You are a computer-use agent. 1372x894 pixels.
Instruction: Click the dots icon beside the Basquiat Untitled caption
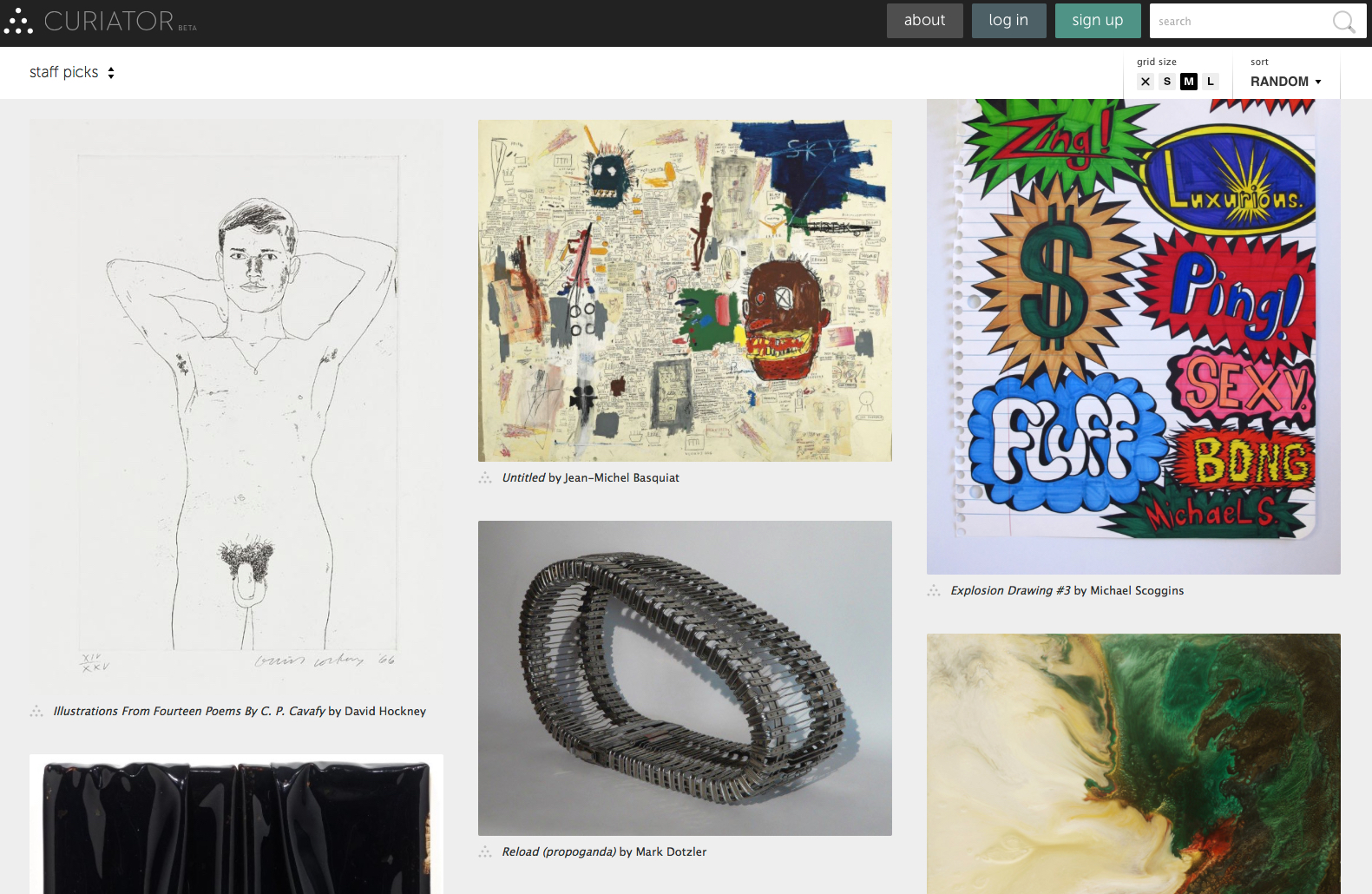pos(485,478)
